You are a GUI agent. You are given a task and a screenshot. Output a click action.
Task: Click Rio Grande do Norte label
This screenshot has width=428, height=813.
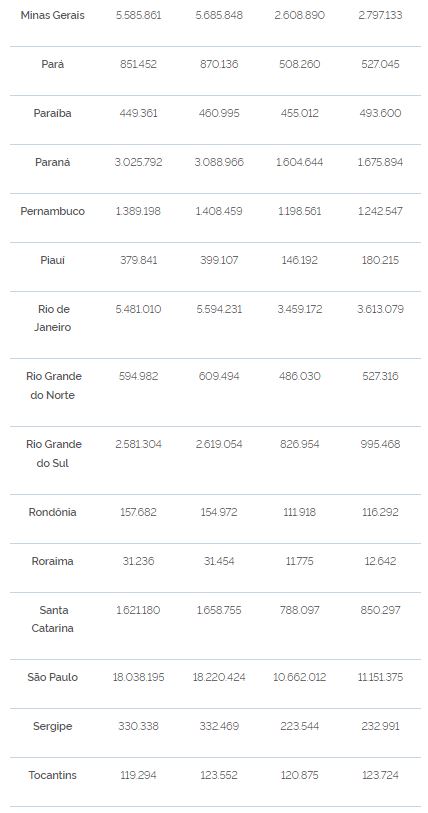pyautogui.click(x=54, y=385)
